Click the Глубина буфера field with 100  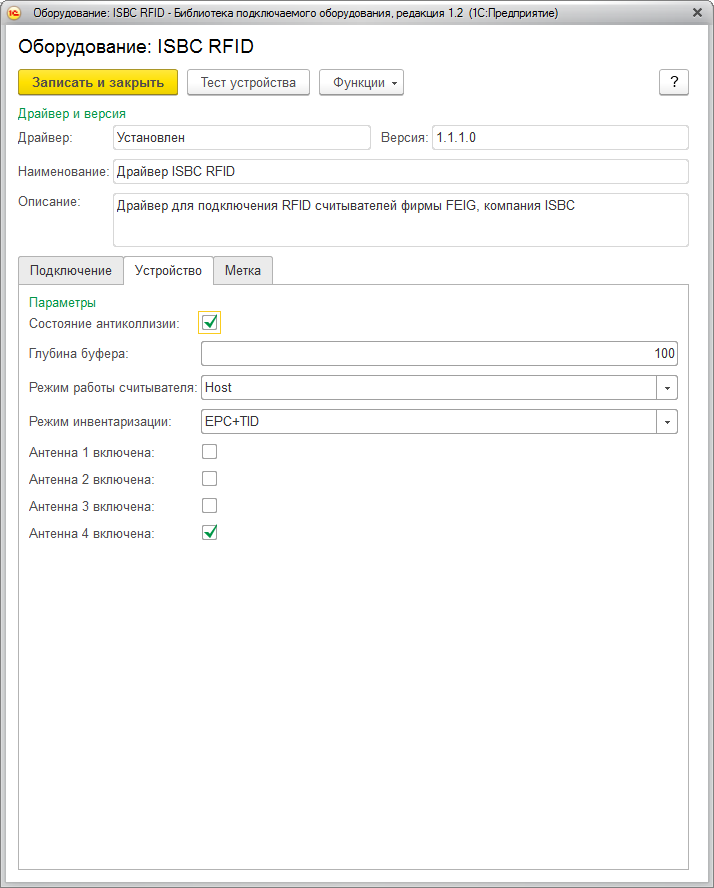click(x=439, y=353)
